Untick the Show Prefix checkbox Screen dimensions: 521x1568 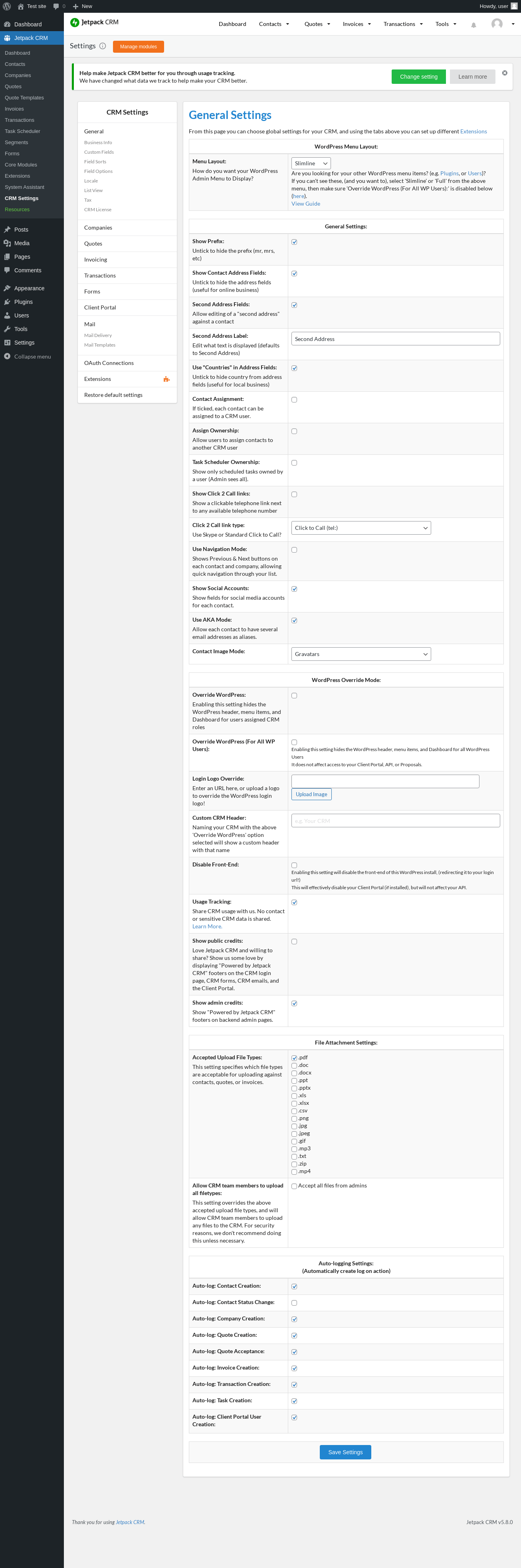click(295, 242)
